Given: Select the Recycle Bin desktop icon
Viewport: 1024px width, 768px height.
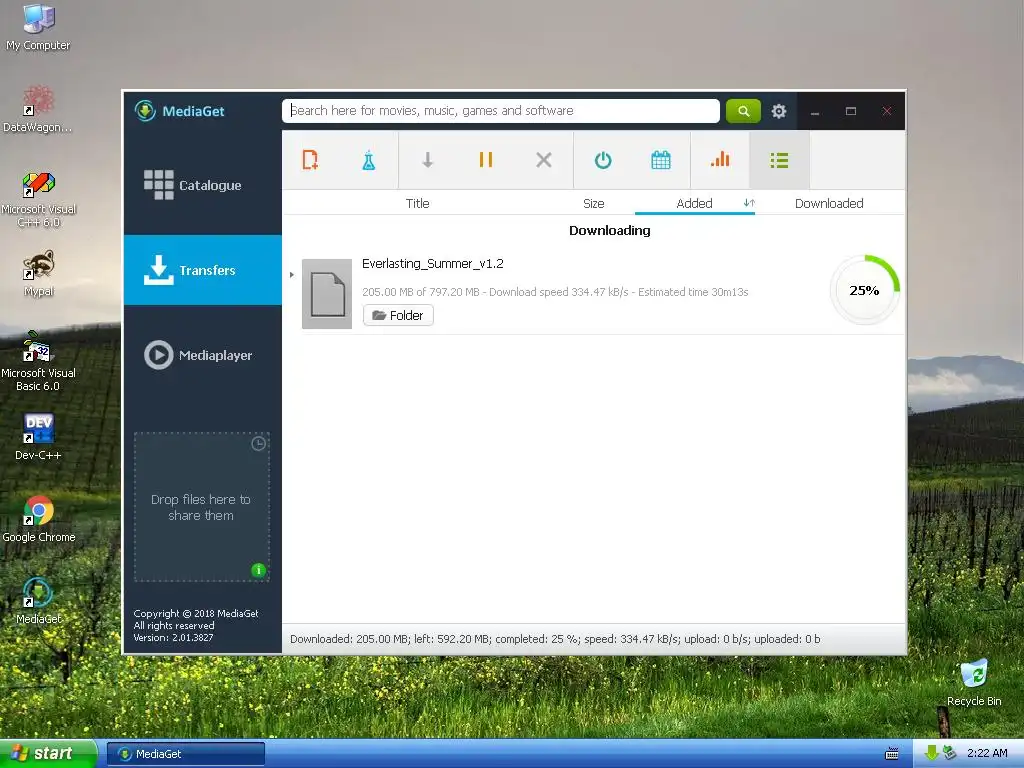Looking at the screenshot, I should (974, 682).
